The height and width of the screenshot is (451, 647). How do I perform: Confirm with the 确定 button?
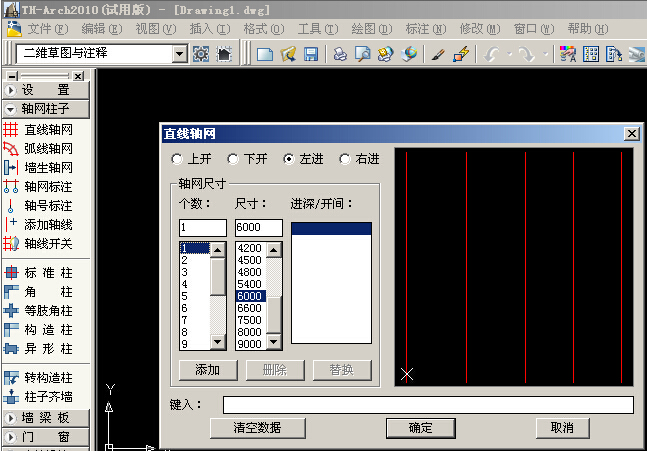(420, 428)
